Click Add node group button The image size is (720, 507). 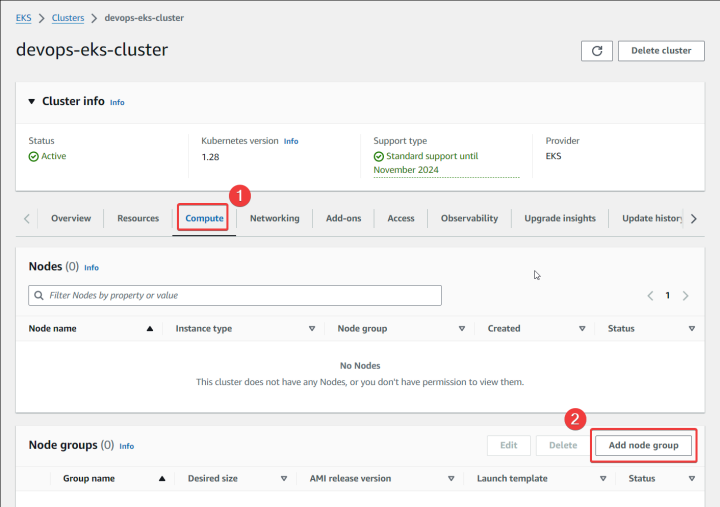643,445
